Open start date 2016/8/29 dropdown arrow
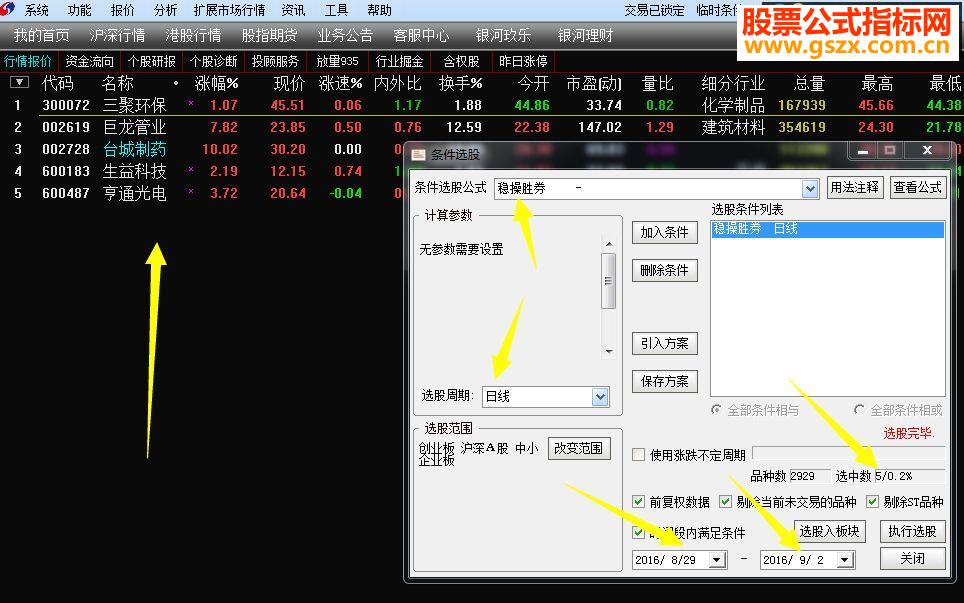 716,560
